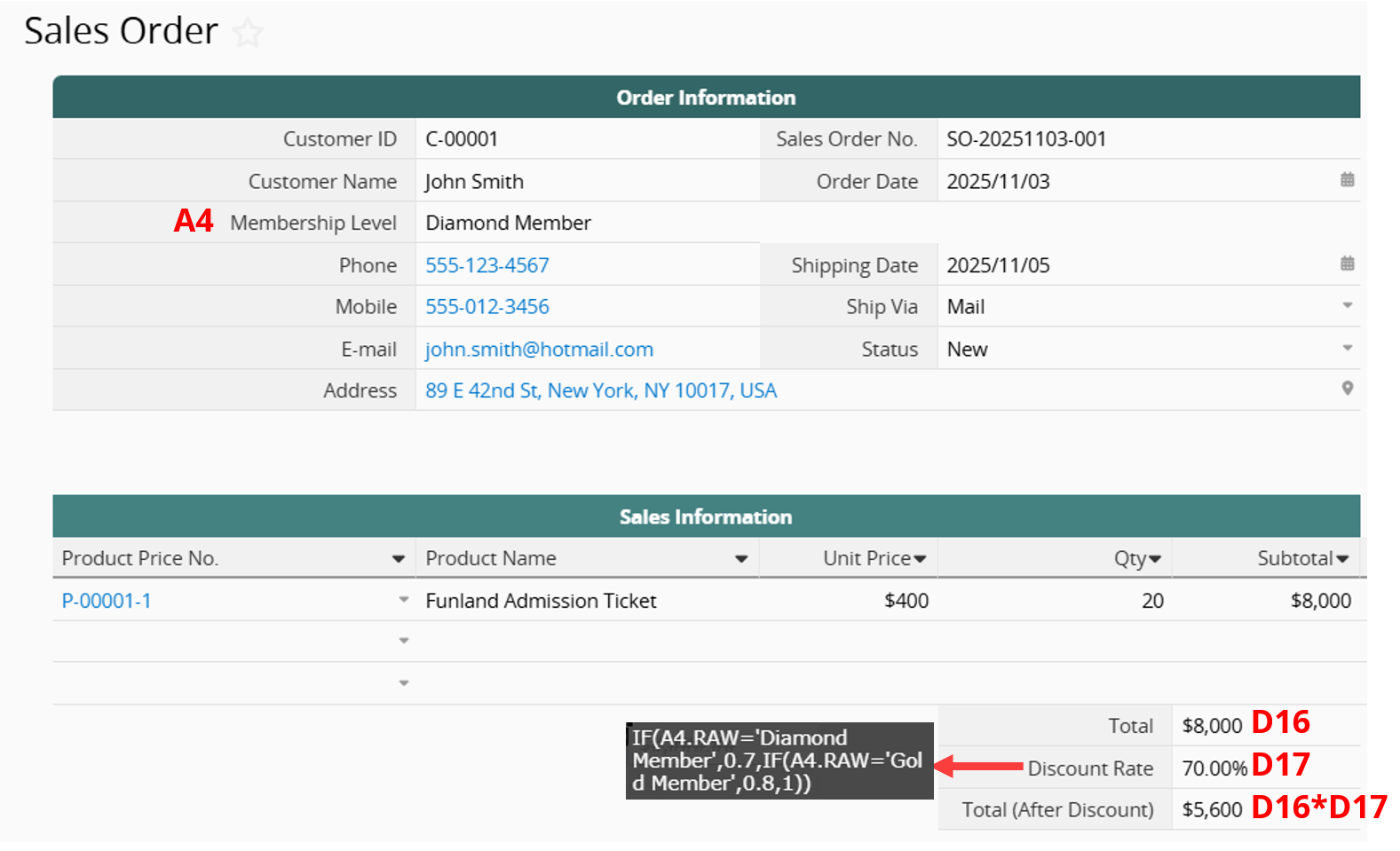Click the favorite star next to Sales Order

tap(248, 33)
